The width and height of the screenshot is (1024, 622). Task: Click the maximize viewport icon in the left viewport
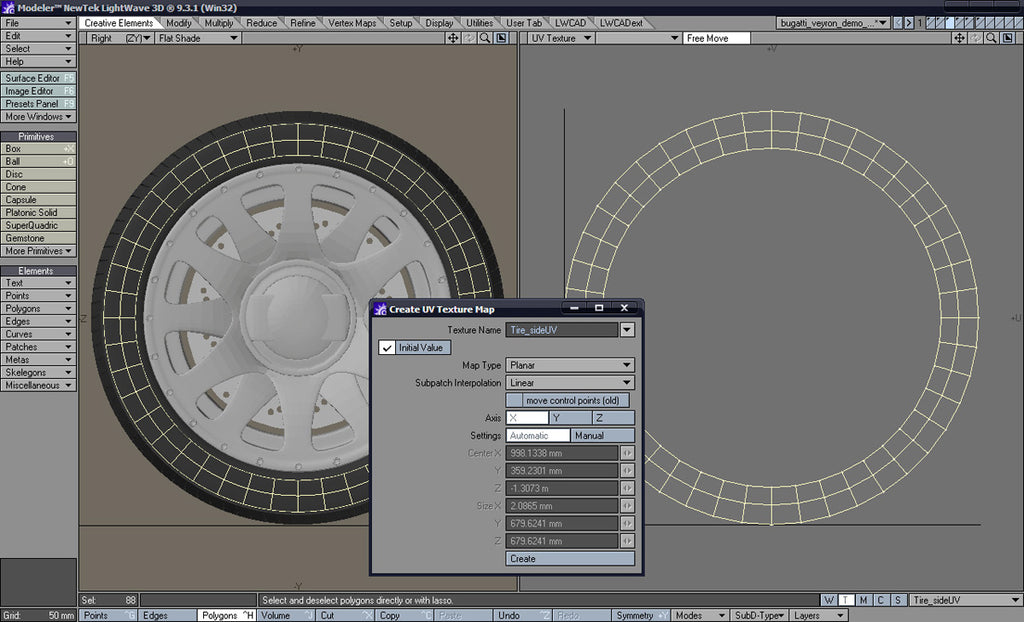click(501, 38)
